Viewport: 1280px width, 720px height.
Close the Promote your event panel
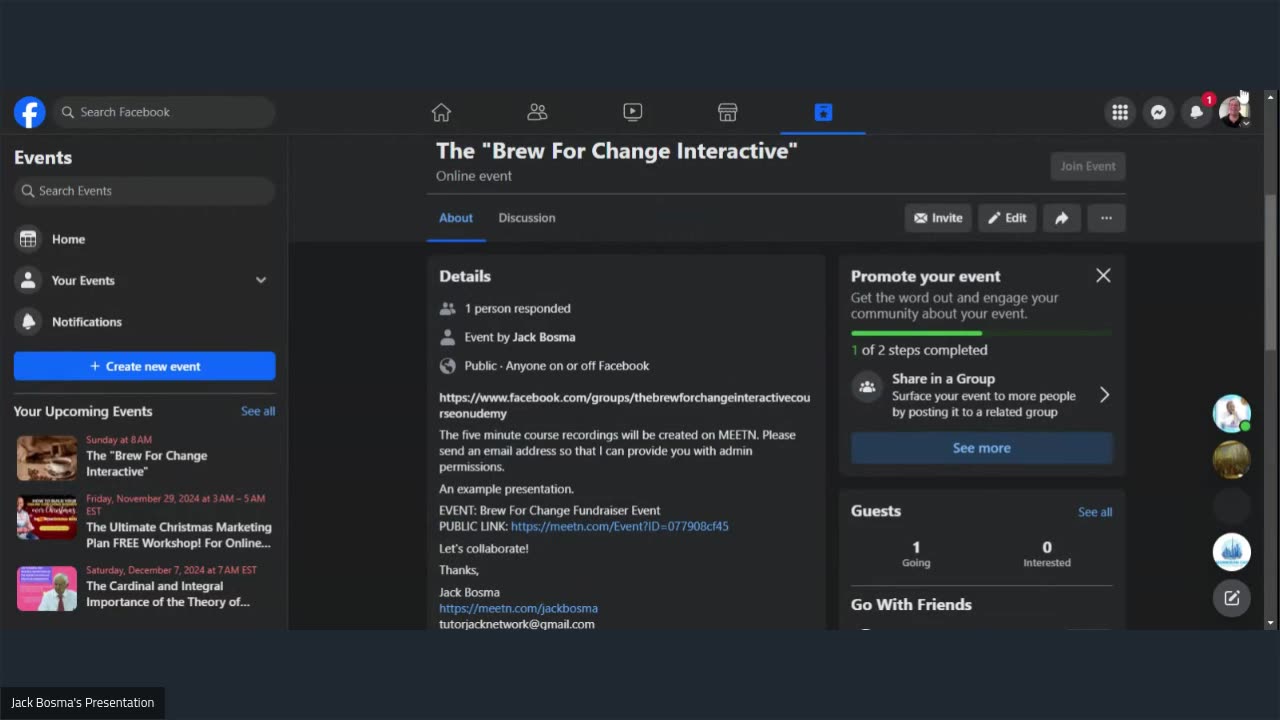pyautogui.click(x=1103, y=275)
